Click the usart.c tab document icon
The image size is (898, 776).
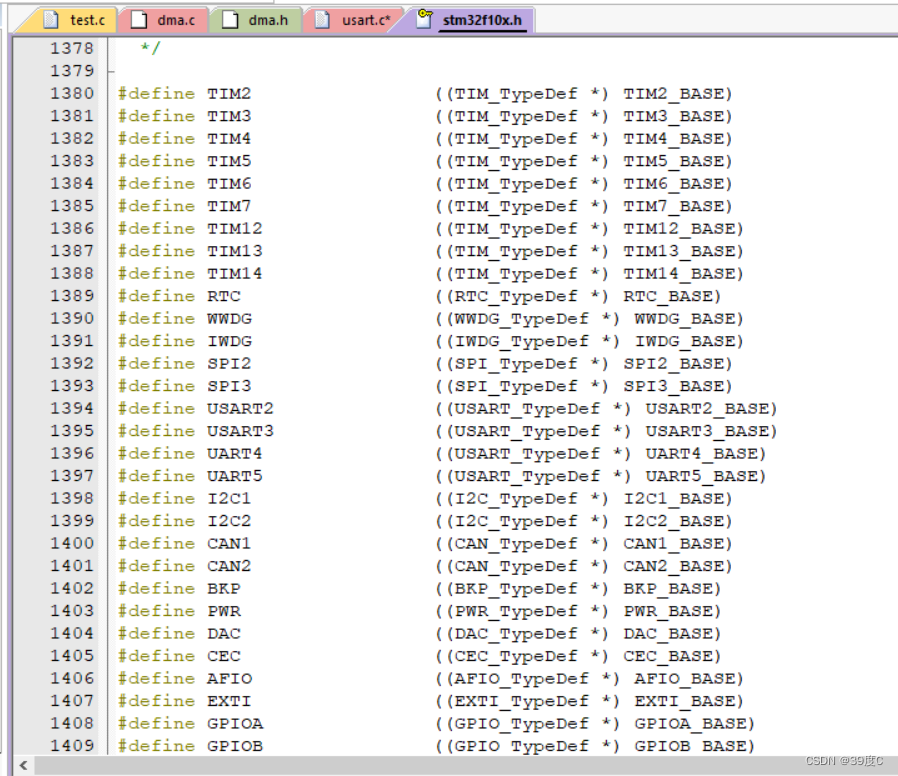tap(322, 19)
